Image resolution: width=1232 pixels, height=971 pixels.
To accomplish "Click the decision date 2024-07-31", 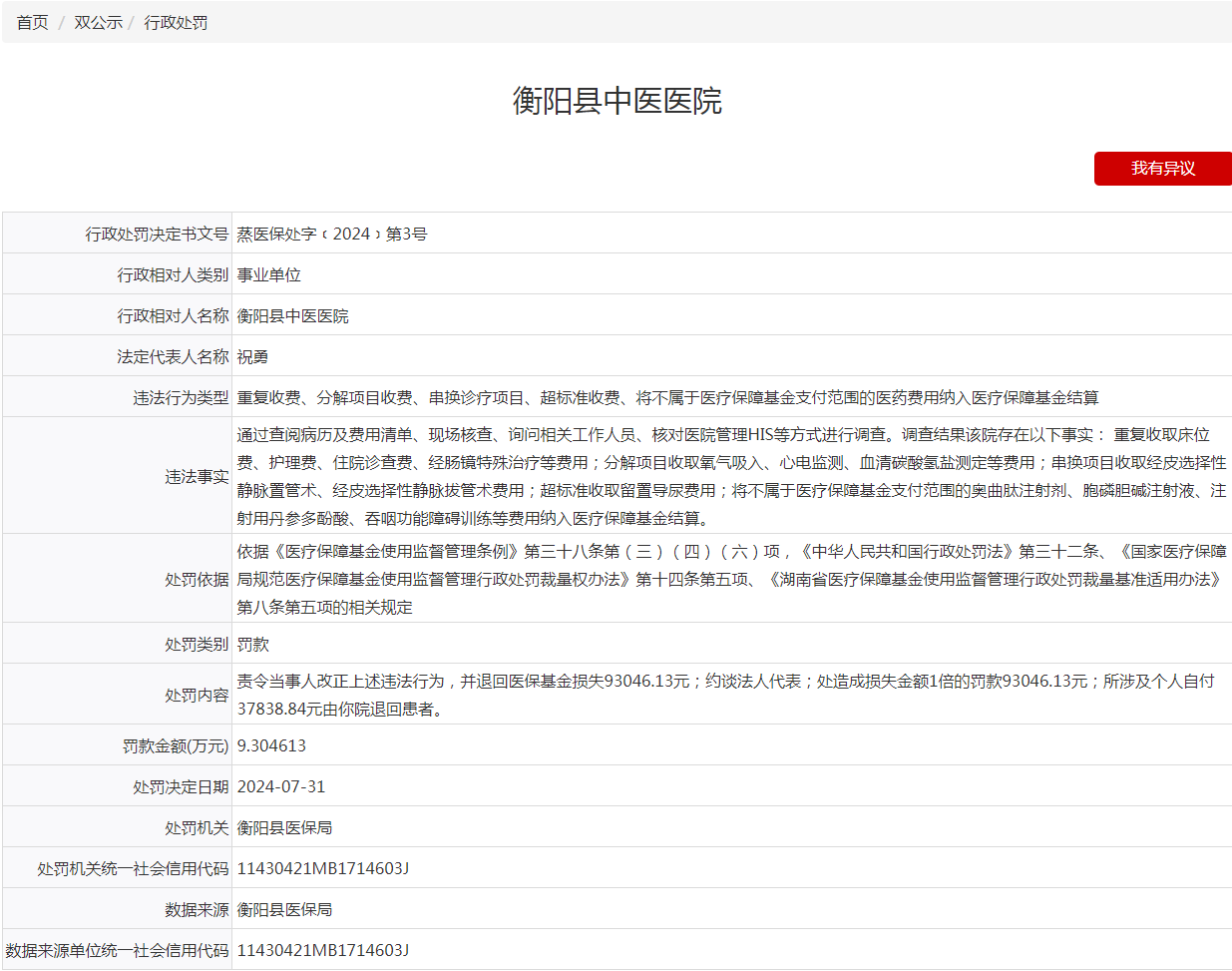I will coord(280,786).
